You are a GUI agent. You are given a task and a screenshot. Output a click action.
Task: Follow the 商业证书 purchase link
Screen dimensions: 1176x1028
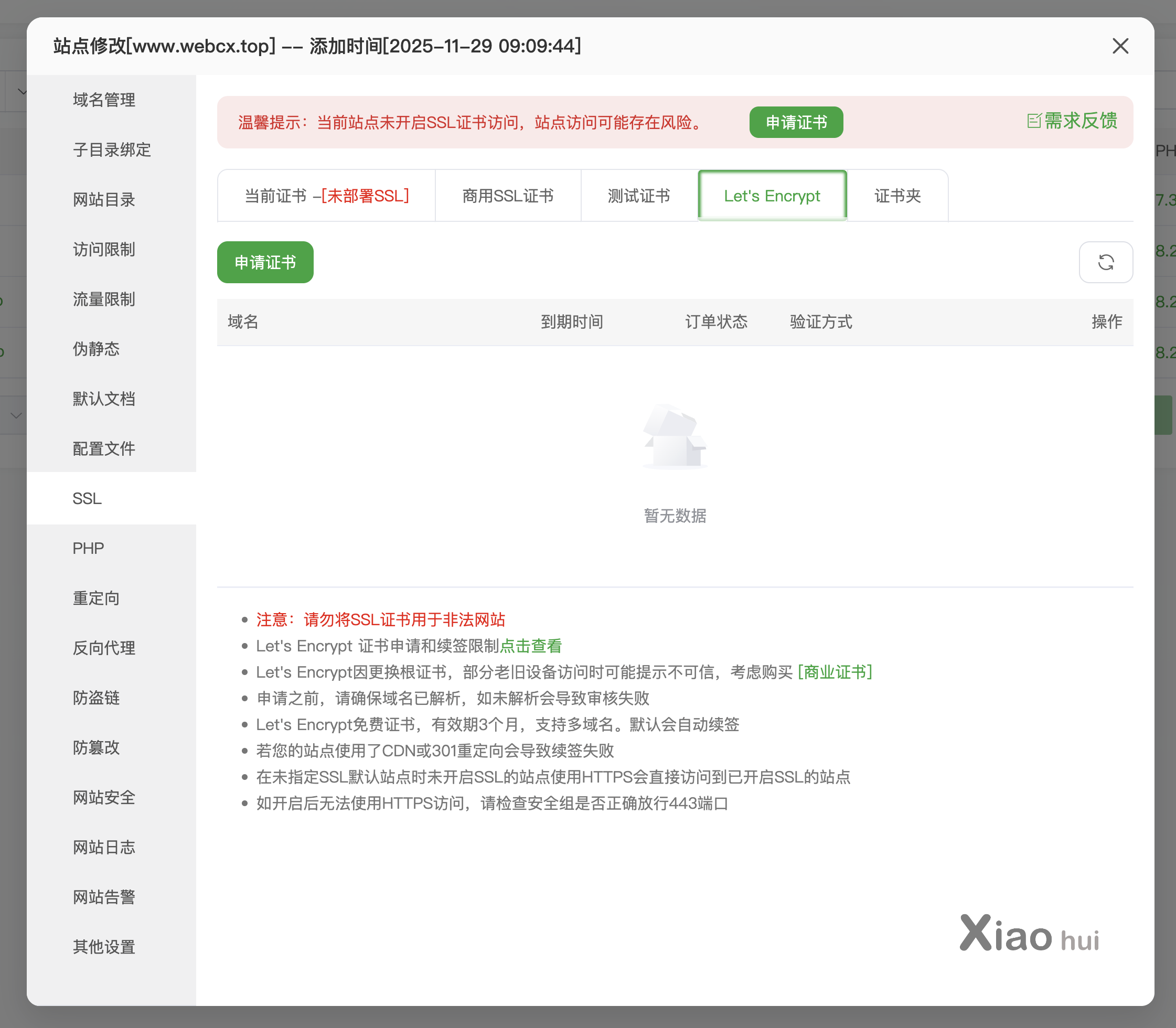[x=835, y=672]
